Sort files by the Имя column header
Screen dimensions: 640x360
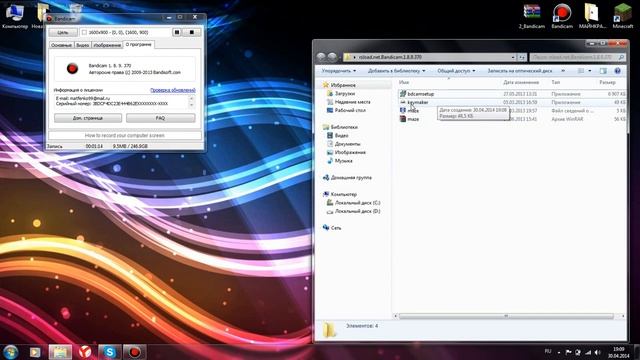coord(449,82)
